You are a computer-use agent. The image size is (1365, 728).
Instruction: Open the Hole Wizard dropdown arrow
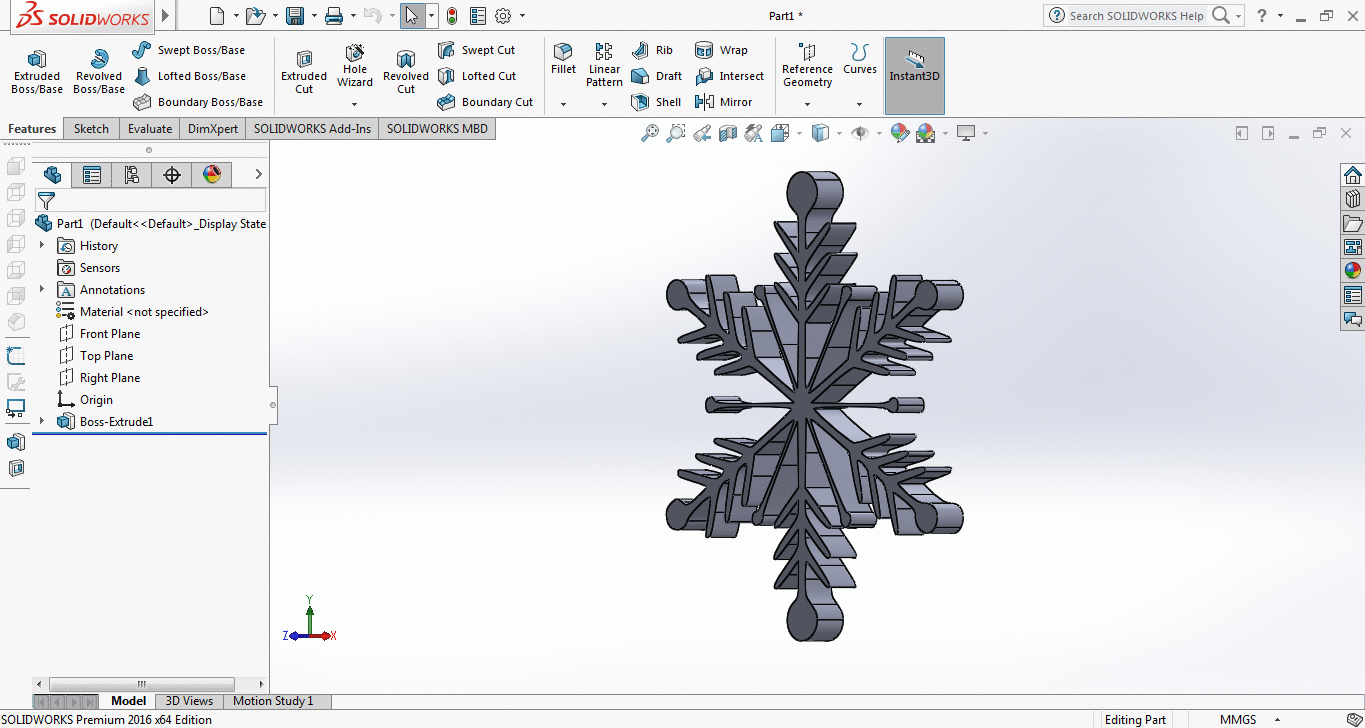pos(355,104)
